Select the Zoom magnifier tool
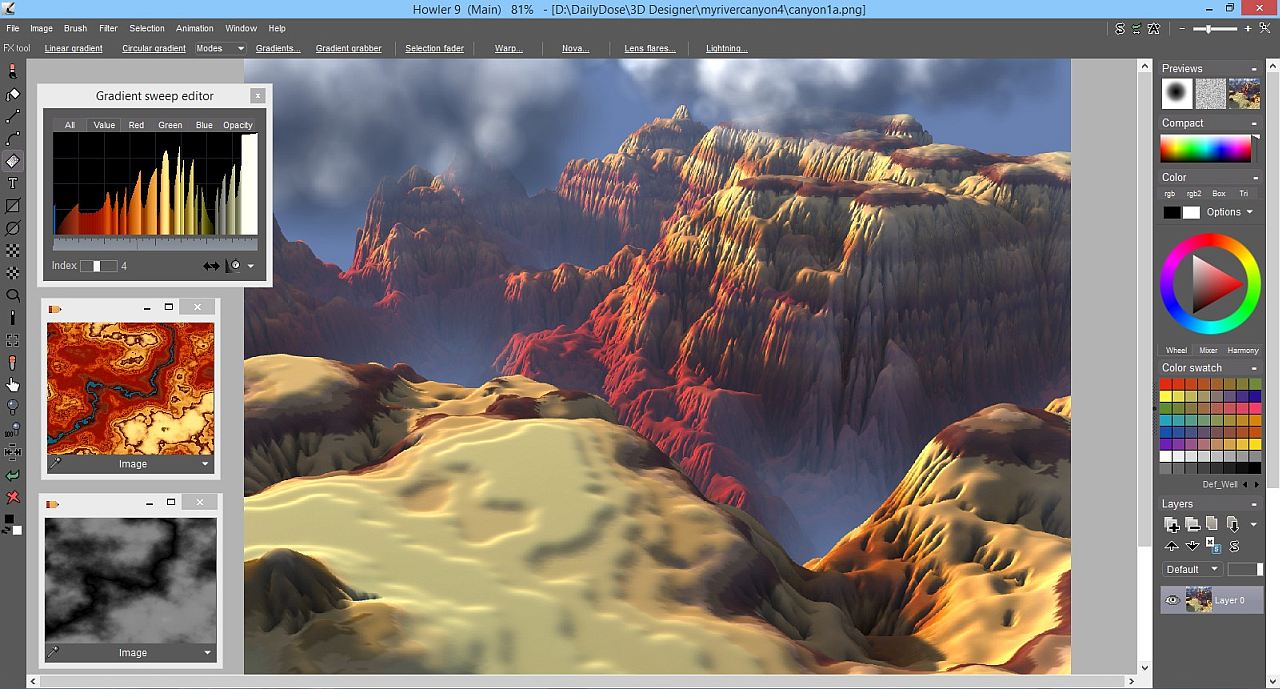 tap(12, 295)
